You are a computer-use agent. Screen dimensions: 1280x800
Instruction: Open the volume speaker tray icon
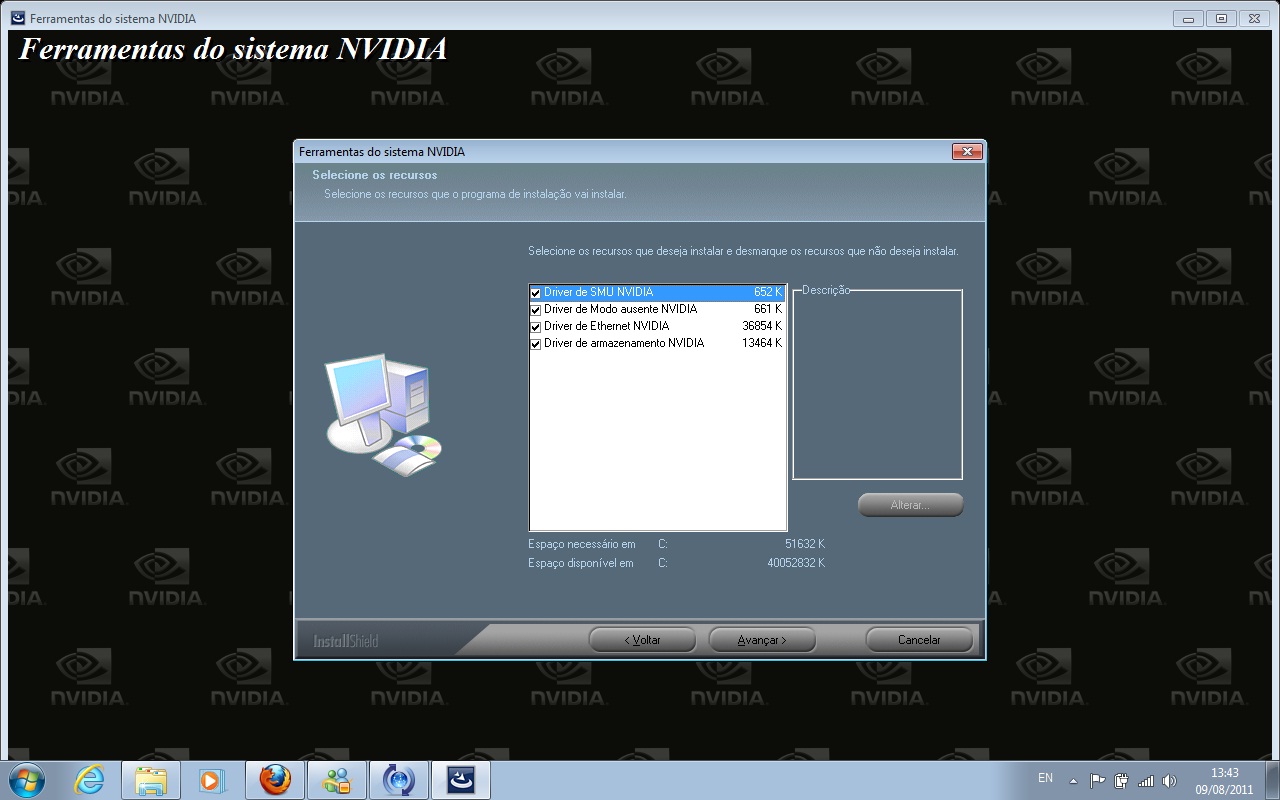point(1170,780)
